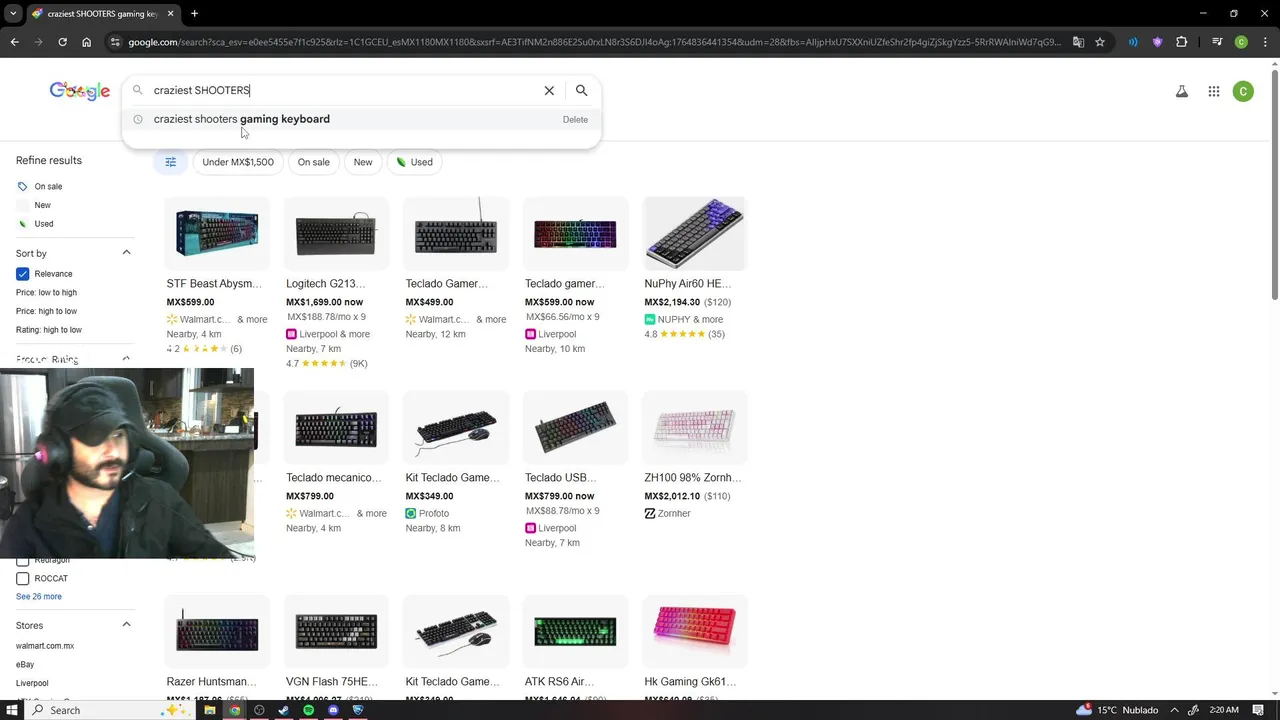This screenshot has height=720, width=1280.
Task: Select the Under MX$1,500 filter chip
Action: click(238, 162)
